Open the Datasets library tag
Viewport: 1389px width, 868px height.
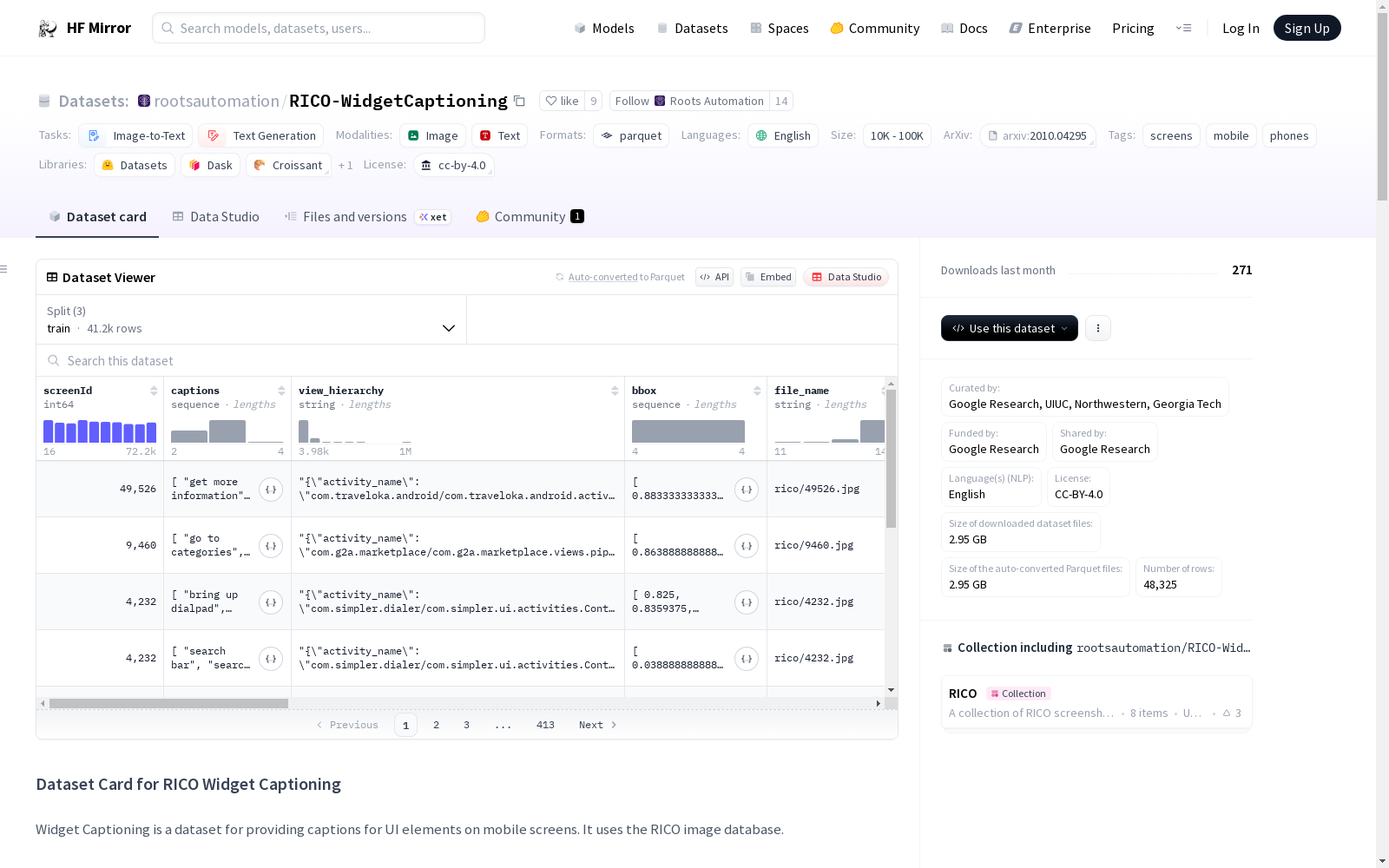click(135, 165)
